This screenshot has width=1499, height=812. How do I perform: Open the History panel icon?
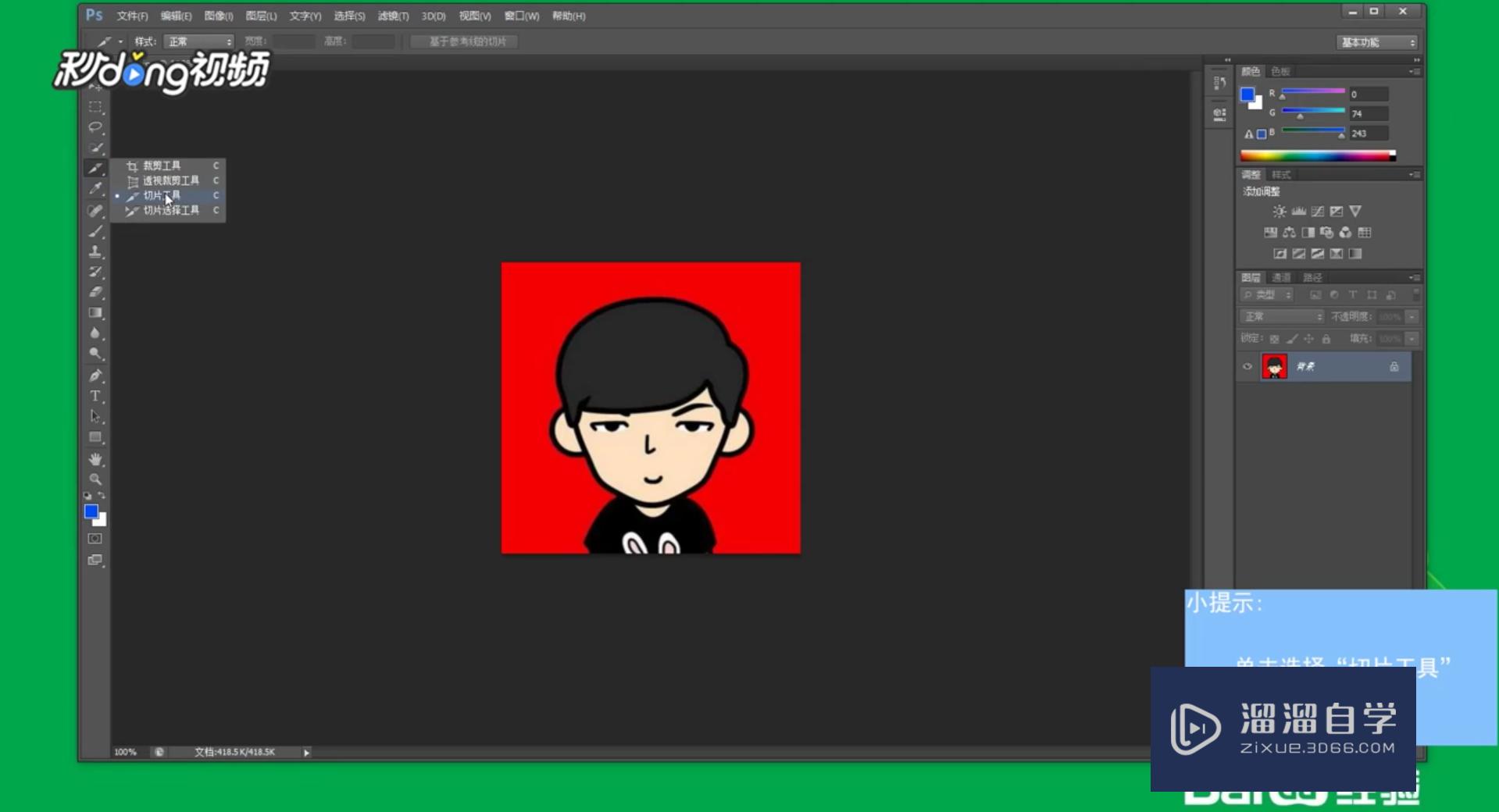point(1219,84)
